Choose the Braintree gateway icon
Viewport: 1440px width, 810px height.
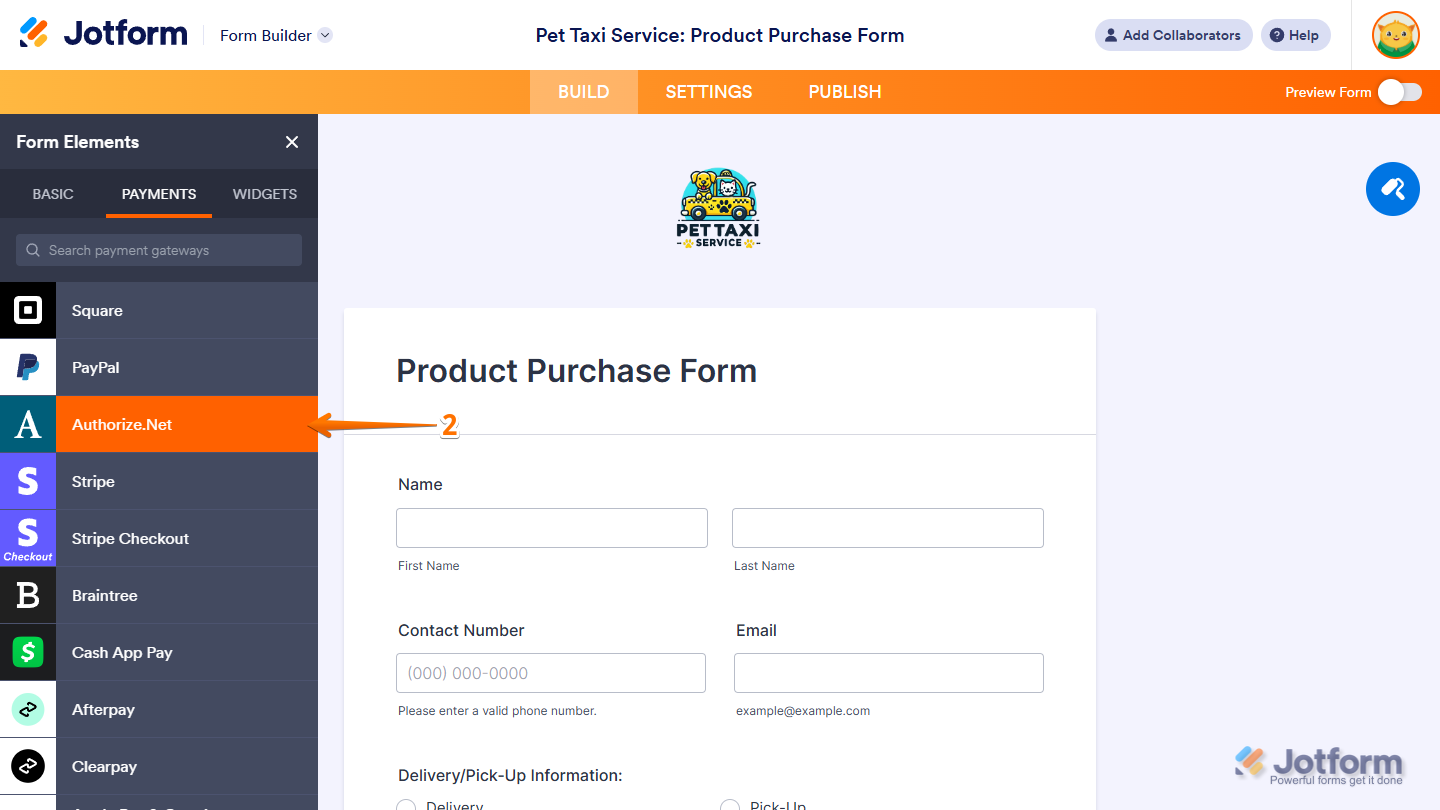(x=28, y=596)
